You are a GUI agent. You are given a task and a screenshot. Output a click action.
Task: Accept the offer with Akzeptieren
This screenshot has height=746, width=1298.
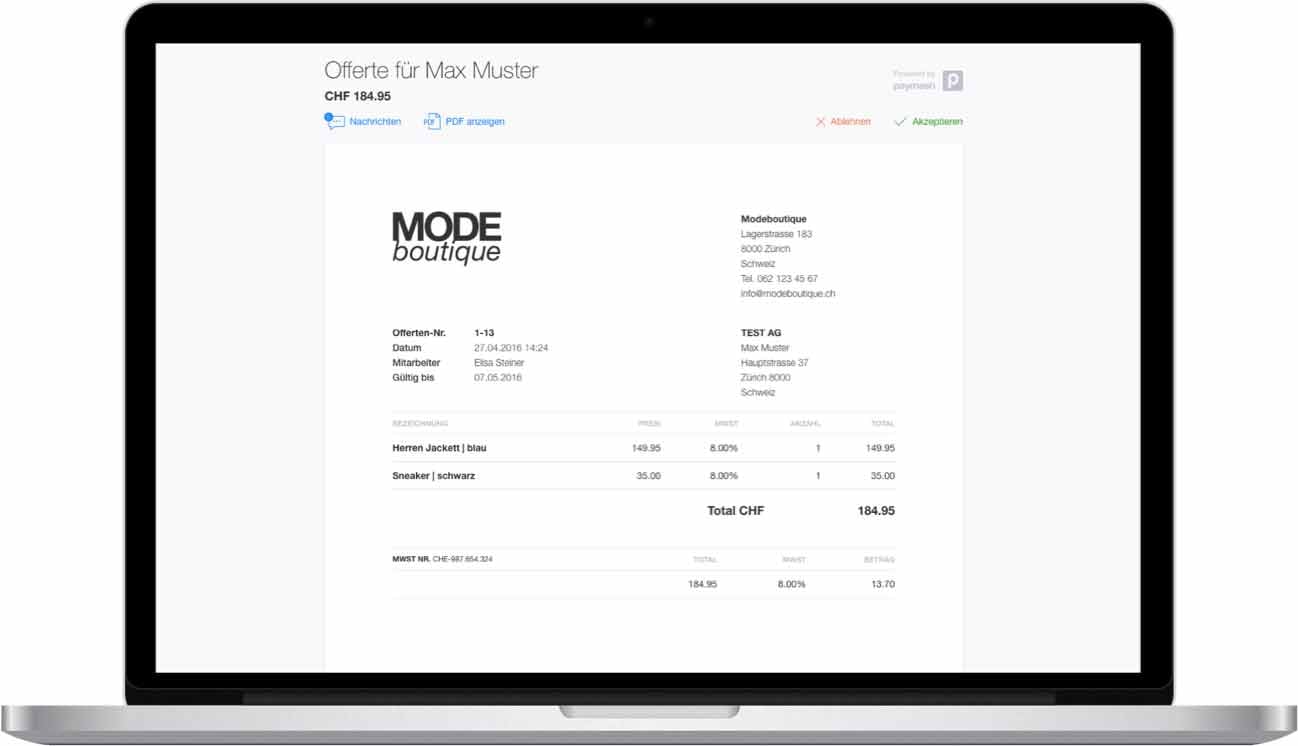click(937, 122)
